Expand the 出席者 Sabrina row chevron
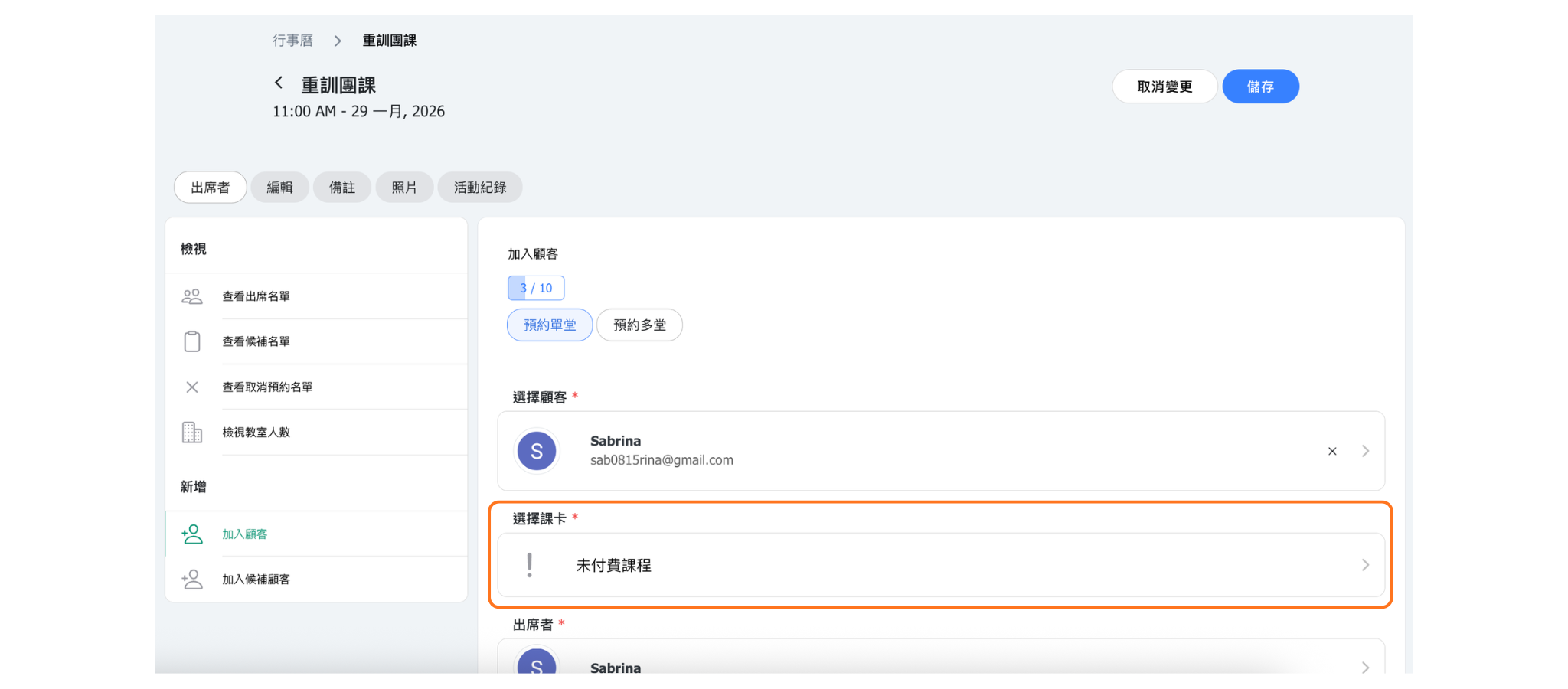 tap(1365, 667)
